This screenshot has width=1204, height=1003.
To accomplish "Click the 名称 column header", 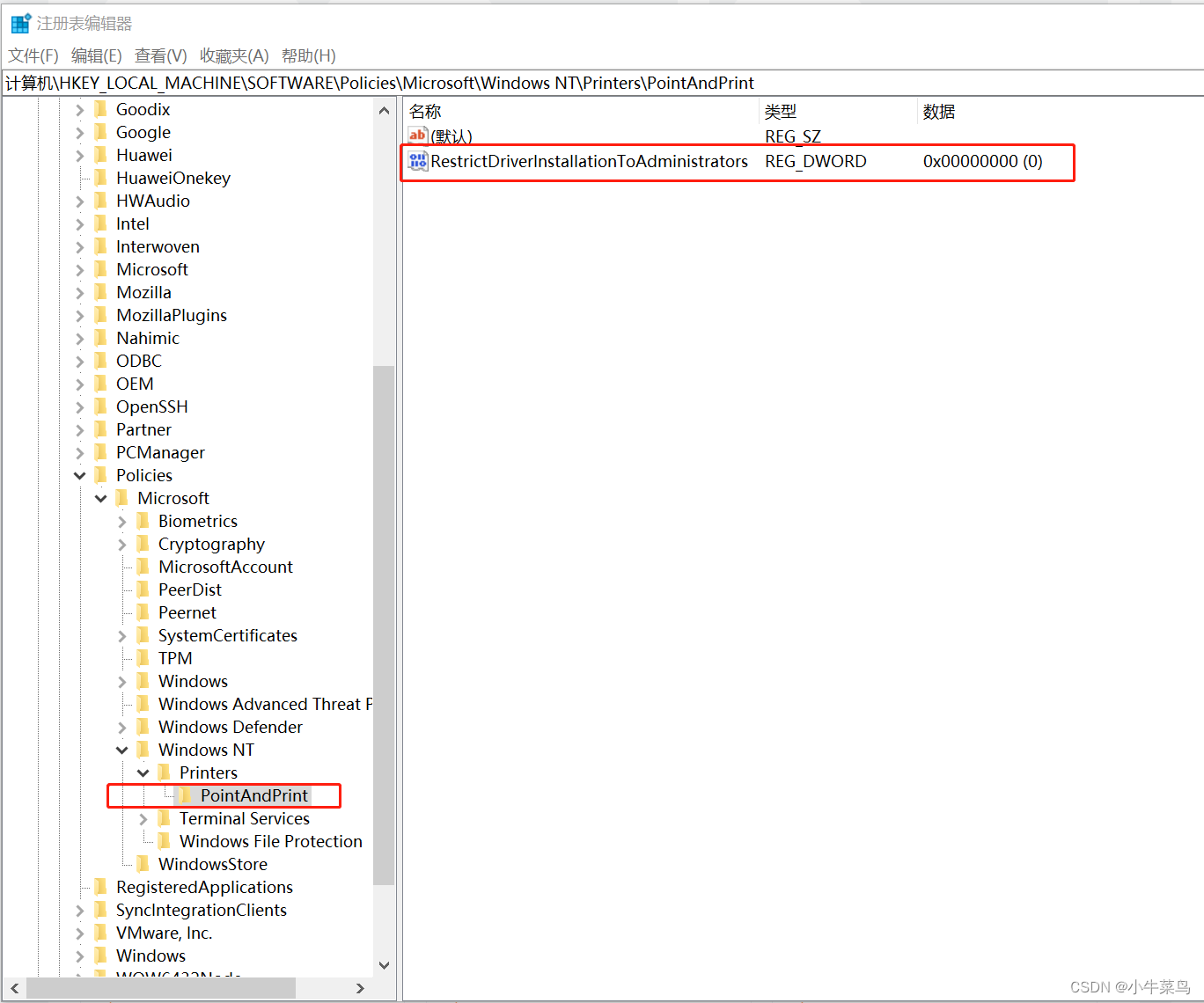I will pyautogui.click(x=424, y=111).
